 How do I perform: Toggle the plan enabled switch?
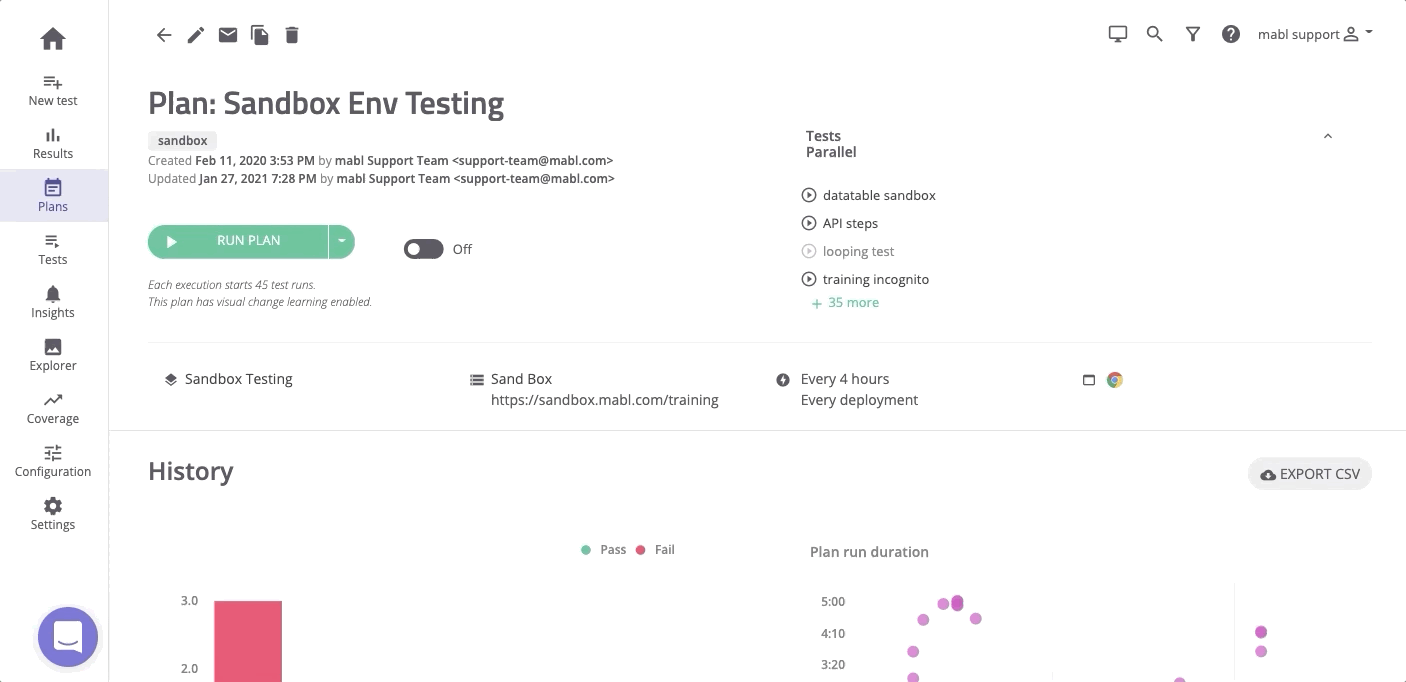click(423, 249)
